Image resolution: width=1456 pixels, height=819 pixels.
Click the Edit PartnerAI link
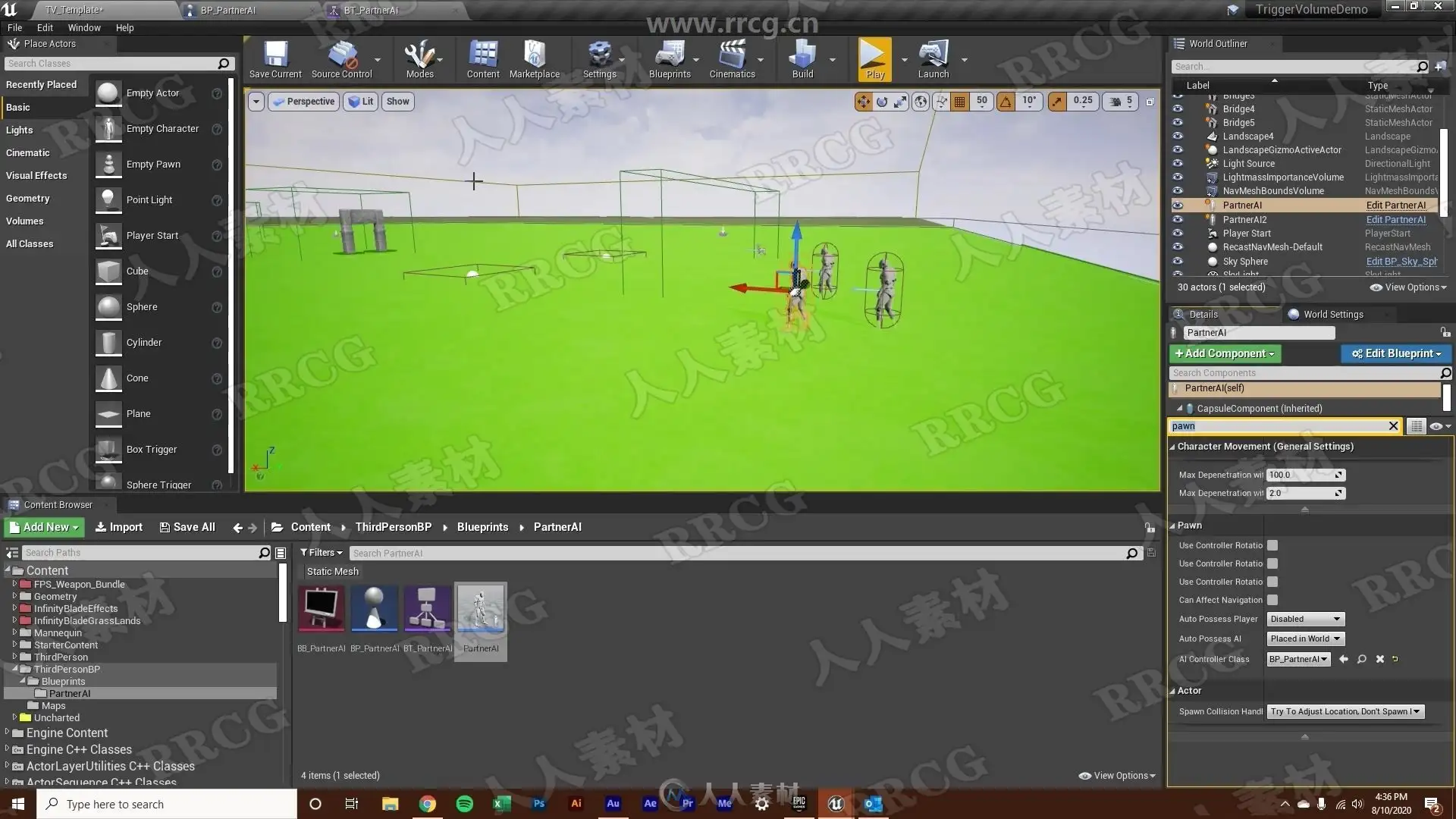point(1395,206)
